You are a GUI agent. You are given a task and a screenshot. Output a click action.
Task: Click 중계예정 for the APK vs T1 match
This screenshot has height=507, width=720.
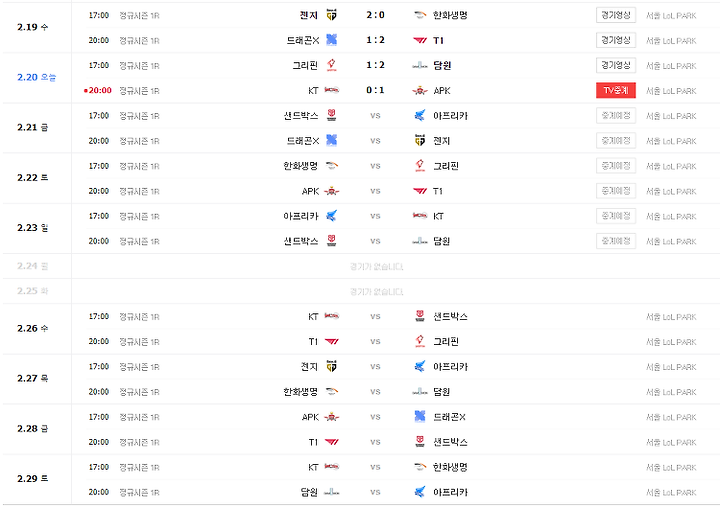tap(616, 191)
